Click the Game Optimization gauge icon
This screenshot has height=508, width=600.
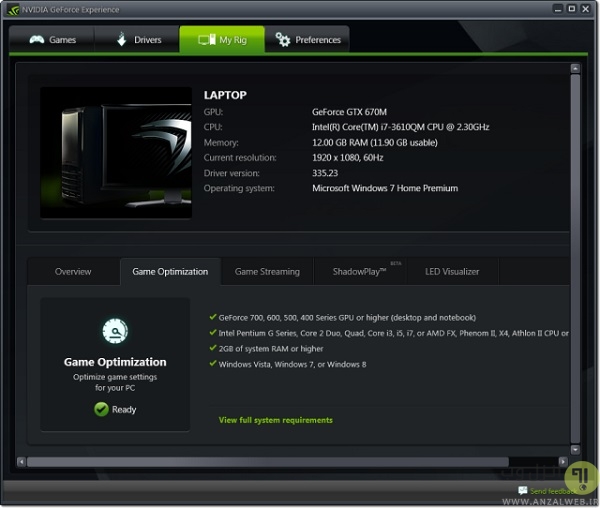click(x=115, y=331)
